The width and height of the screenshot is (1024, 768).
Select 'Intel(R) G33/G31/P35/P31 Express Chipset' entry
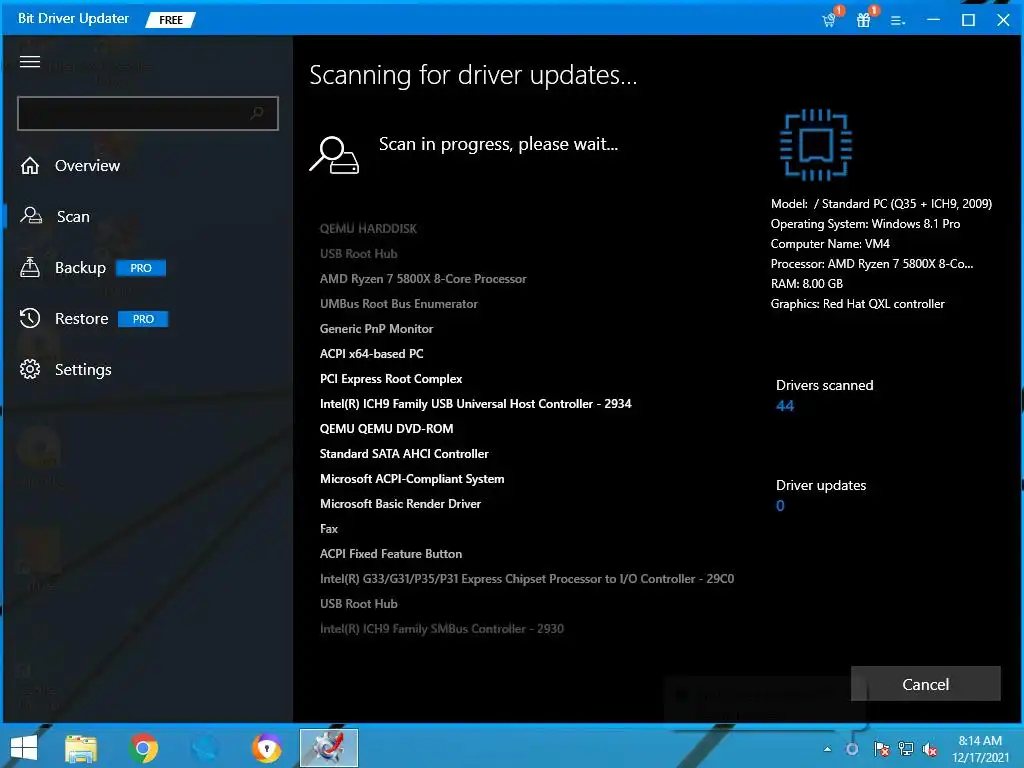(527, 579)
